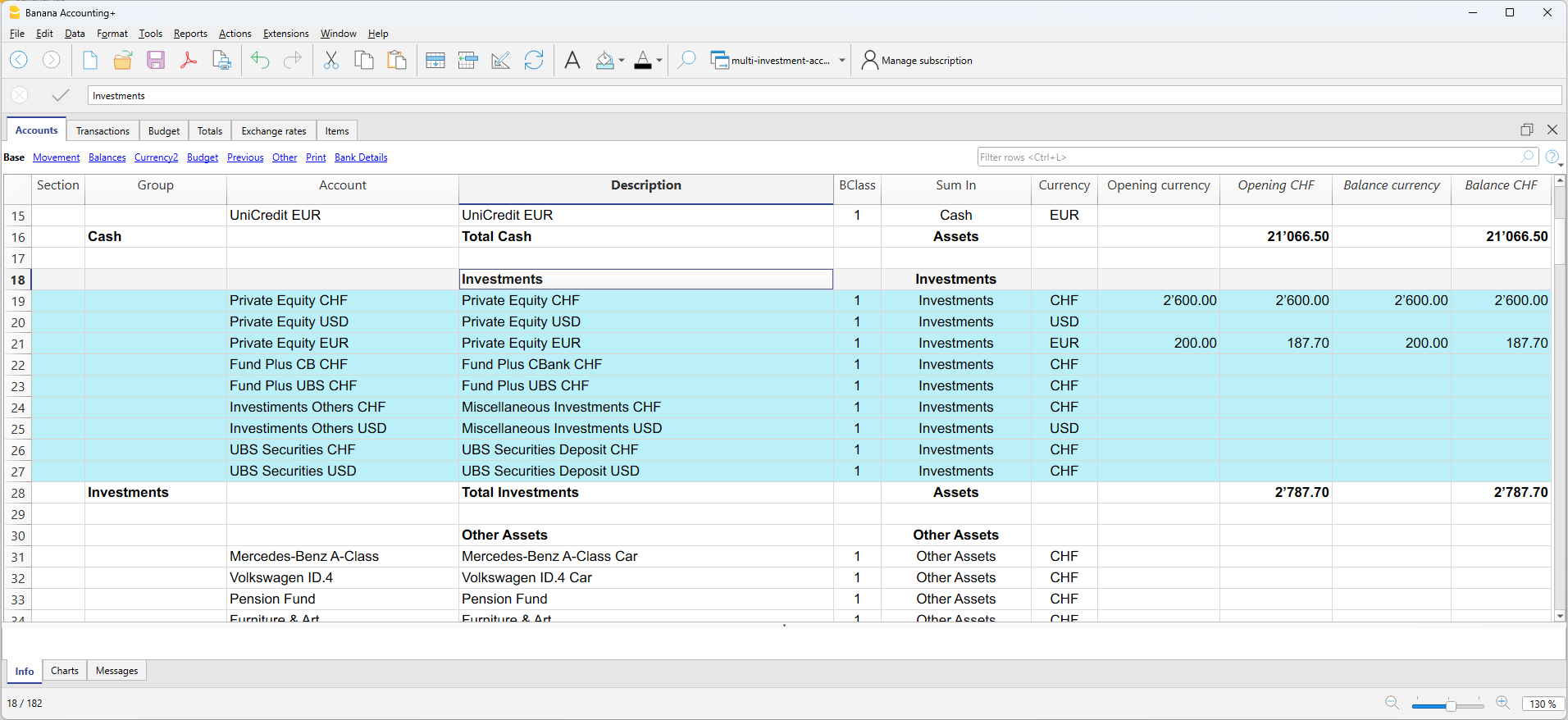Viewport: 1568px width, 720px height.
Task: Click the UBS Securities Deposit USD cell
Action: 646,471
